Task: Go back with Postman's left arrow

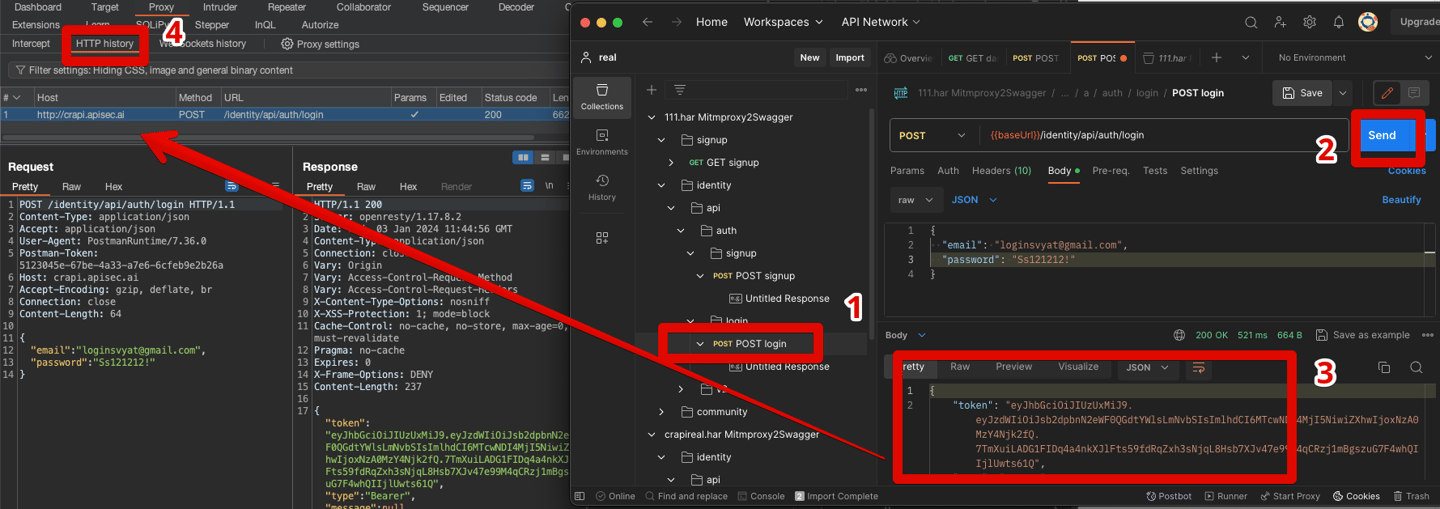Action: pos(647,22)
